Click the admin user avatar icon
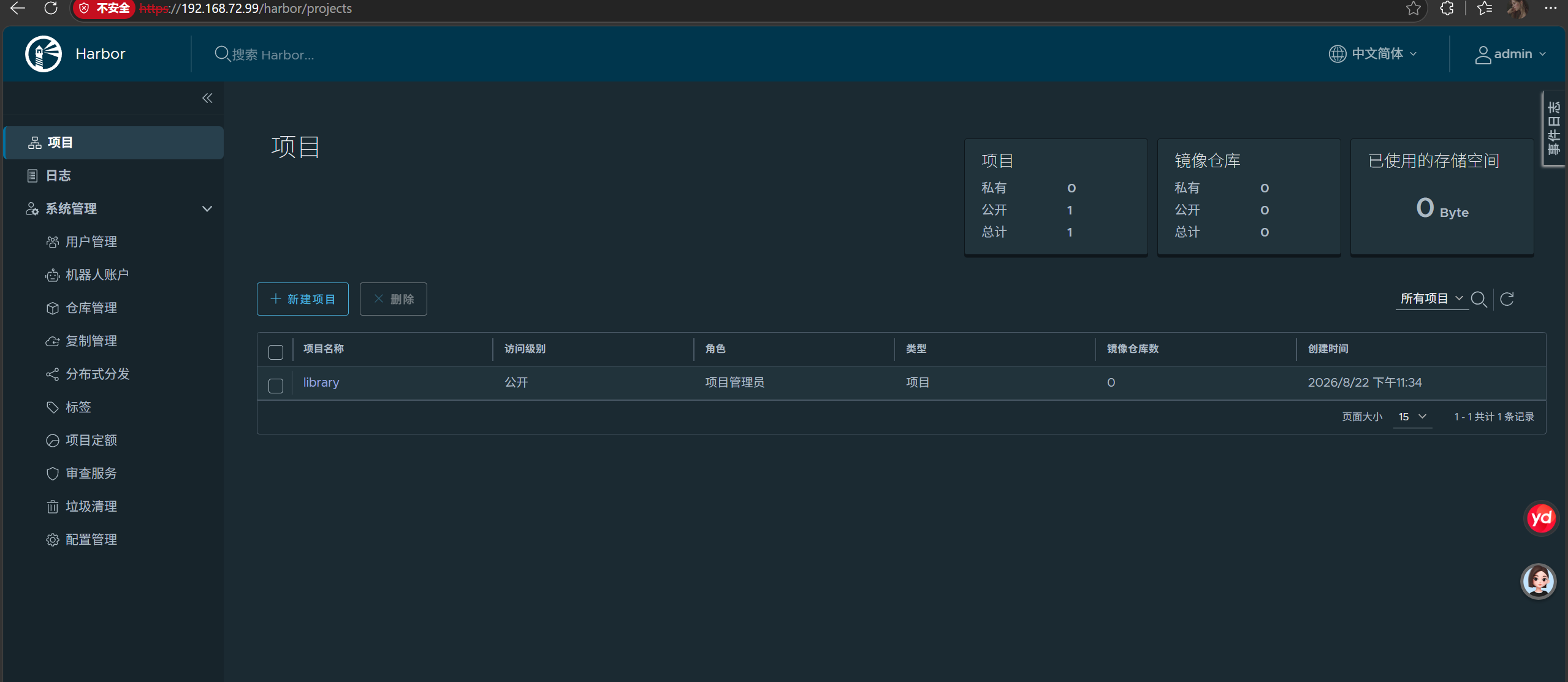The image size is (1568, 682). tap(1483, 55)
